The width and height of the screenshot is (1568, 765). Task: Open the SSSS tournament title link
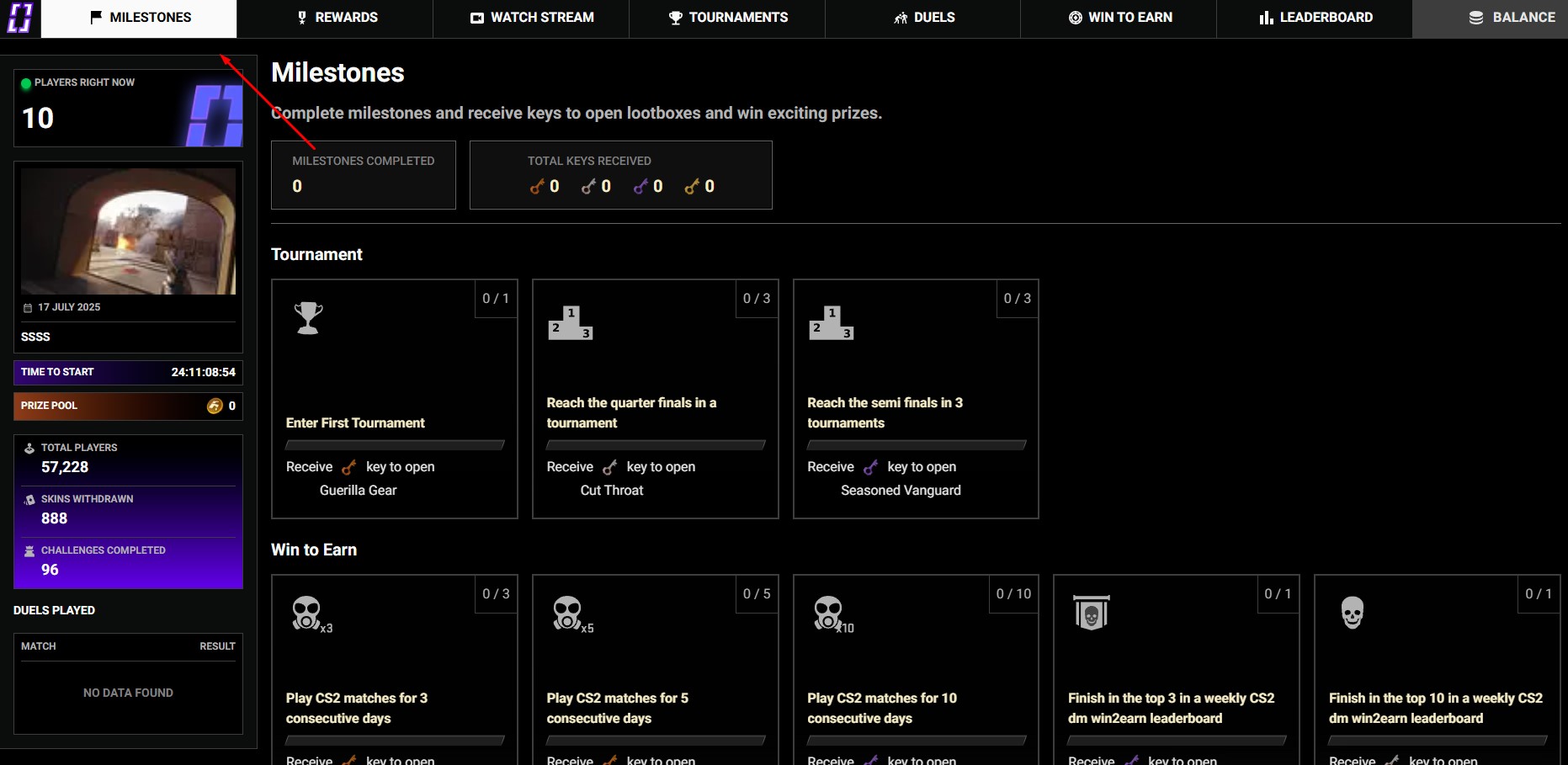[x=35, y=337]
